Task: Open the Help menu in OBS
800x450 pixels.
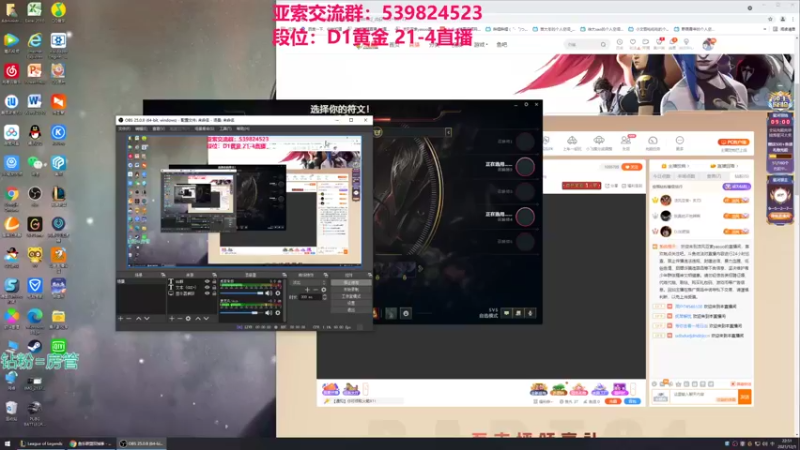Action: tap(243, 129)
